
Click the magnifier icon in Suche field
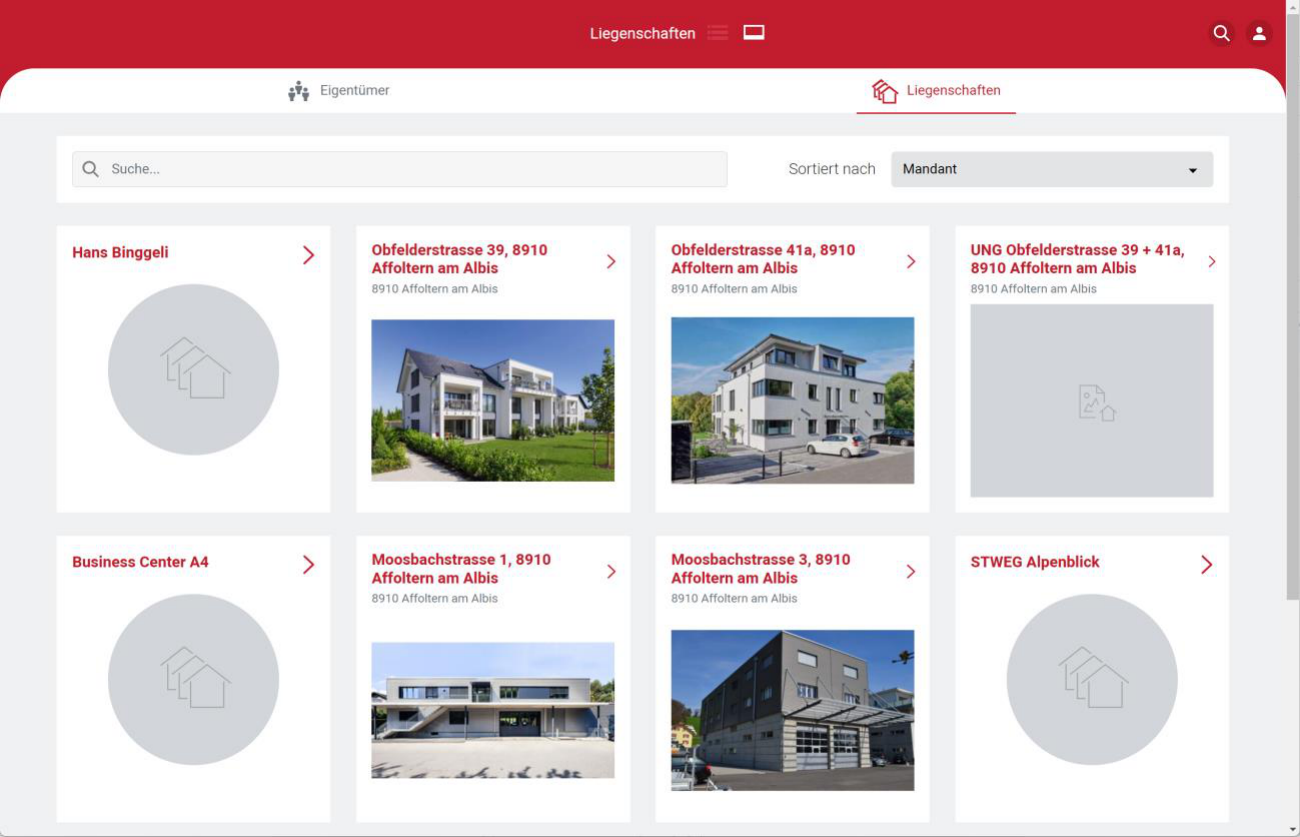90,169
